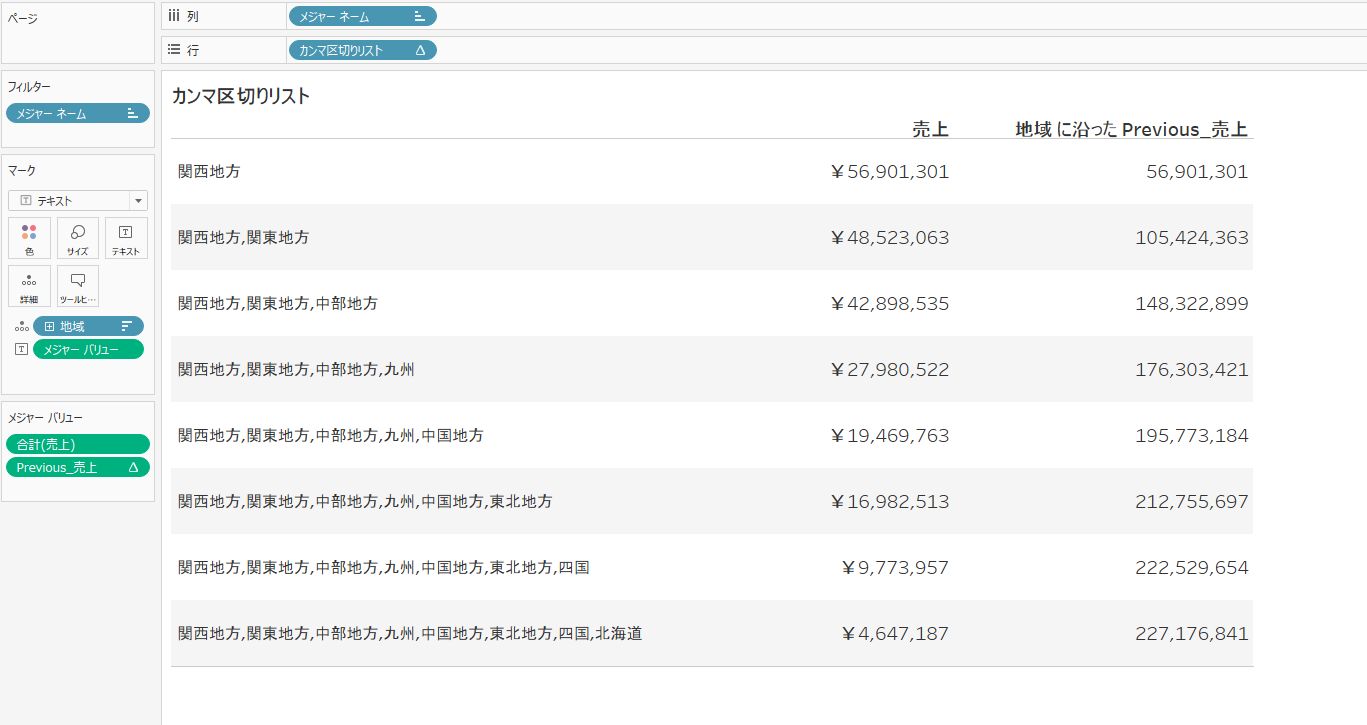Click the Tooltip (ツールヒント) mark card button

[78, 286]
